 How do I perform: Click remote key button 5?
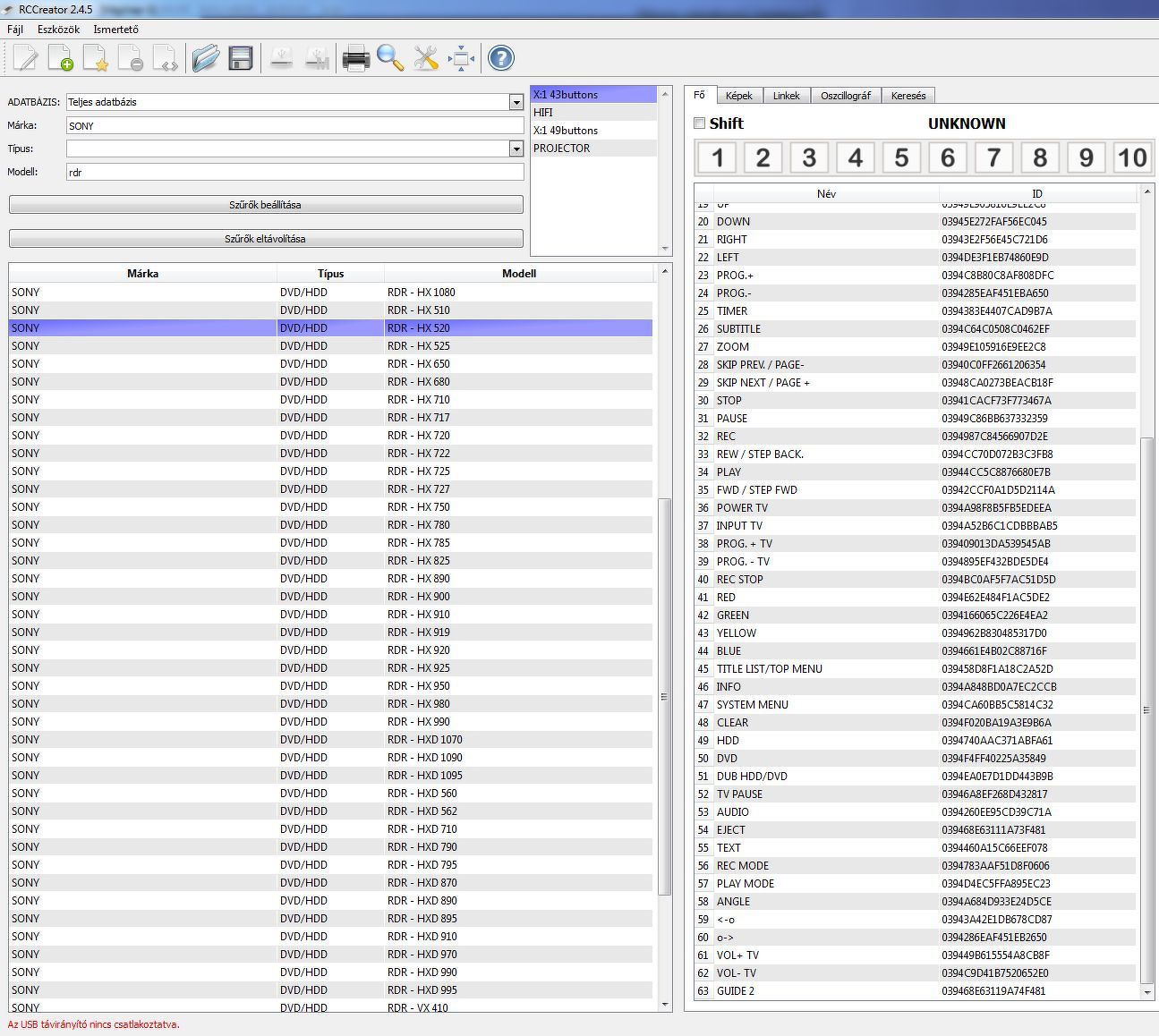(901, 157)
